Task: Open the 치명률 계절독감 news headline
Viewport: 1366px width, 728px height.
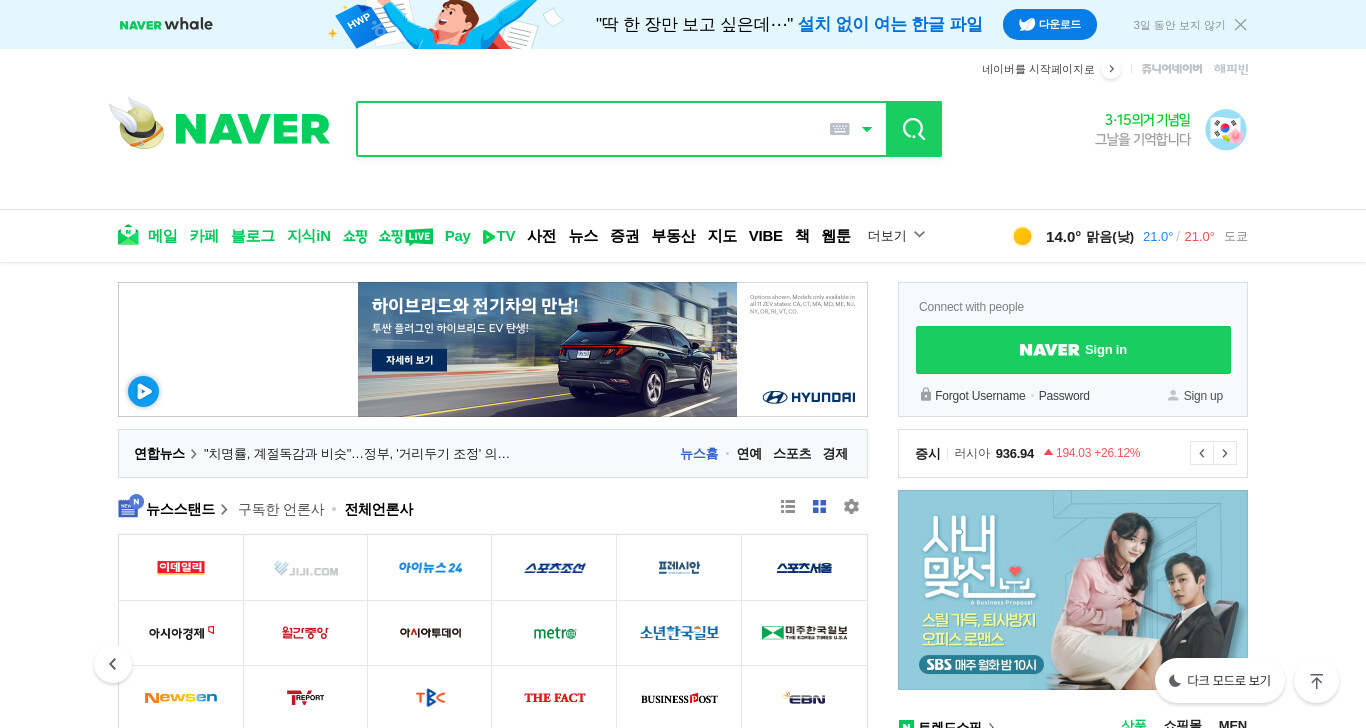Action: (x=357, y=454)
